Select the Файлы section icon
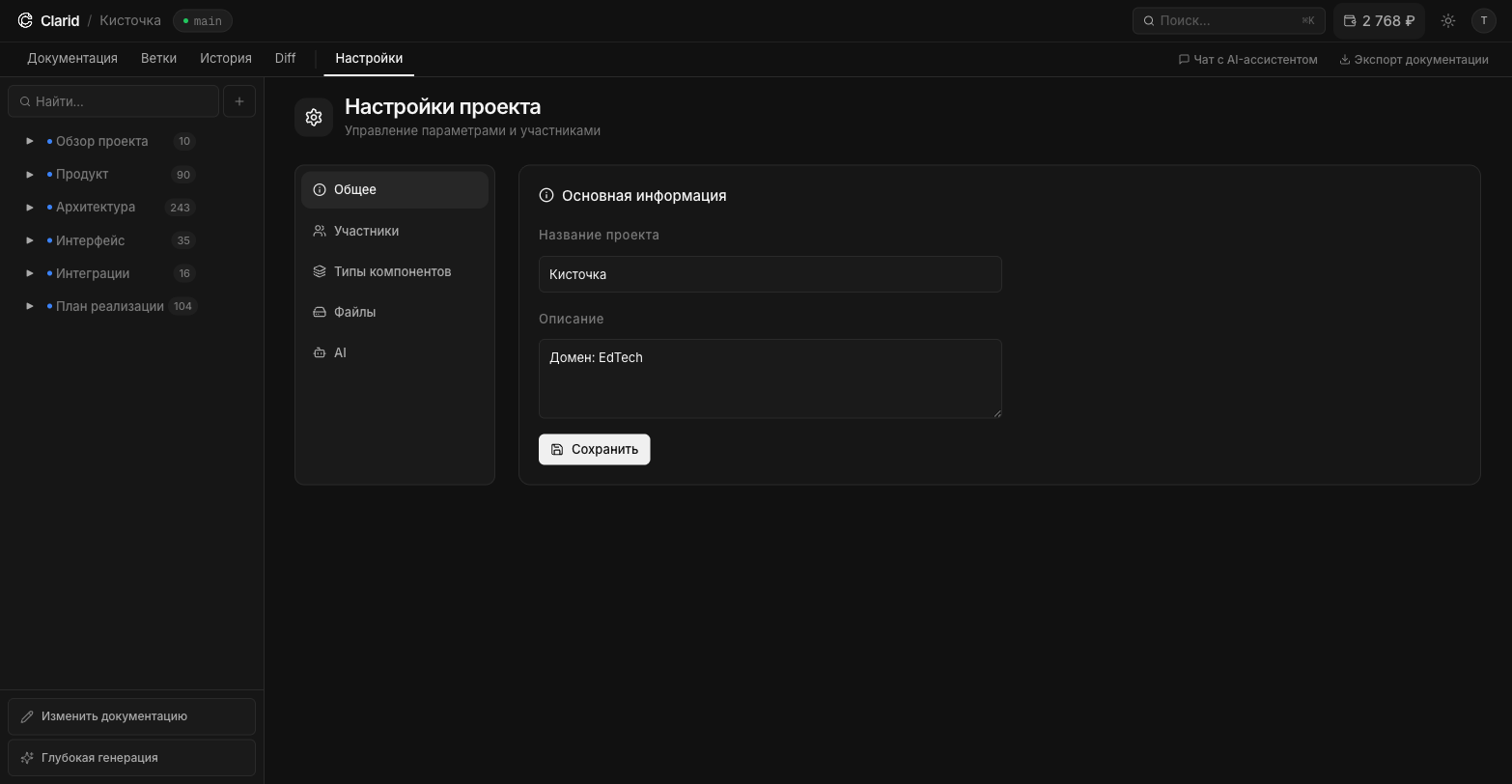Image resolution: width=1512 pixels, height=784 pixels. pos(320,312)
